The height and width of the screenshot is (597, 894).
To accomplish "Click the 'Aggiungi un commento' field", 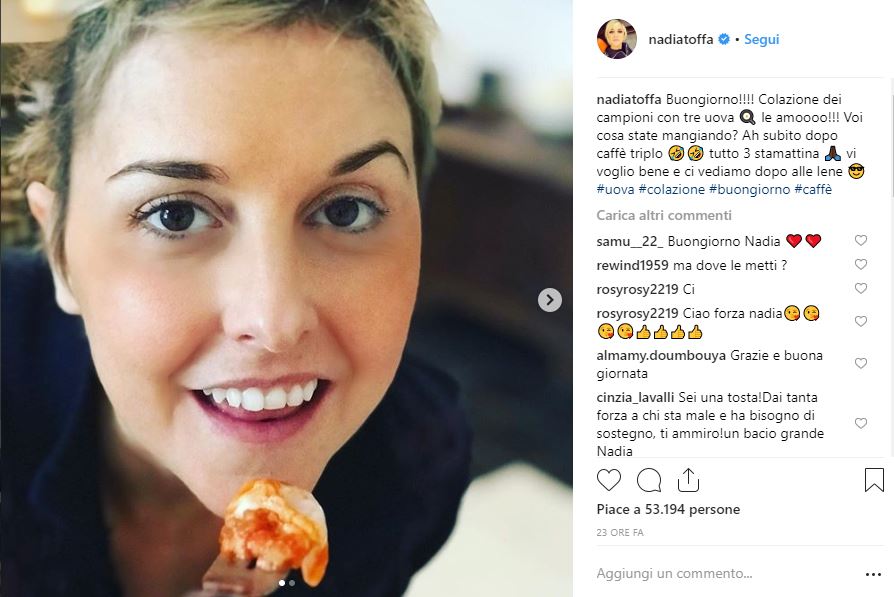I will point(700,574).
